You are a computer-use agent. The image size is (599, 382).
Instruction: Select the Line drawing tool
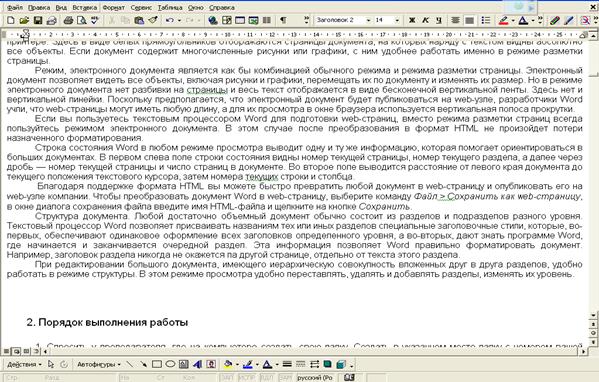[130, 364]
